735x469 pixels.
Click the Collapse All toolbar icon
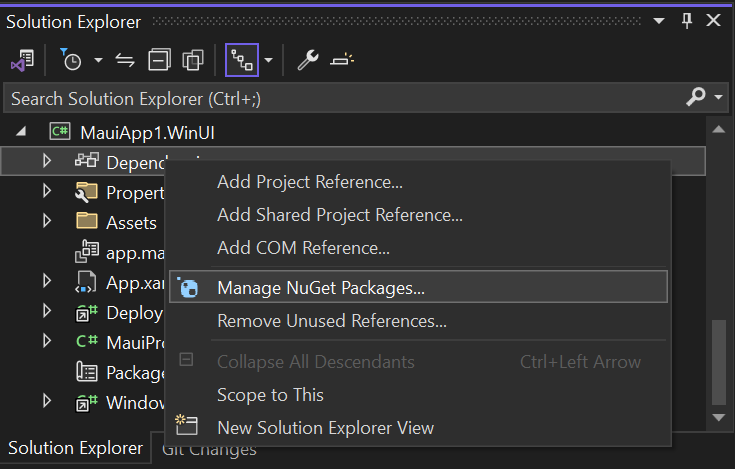click(x=159, y=60)
